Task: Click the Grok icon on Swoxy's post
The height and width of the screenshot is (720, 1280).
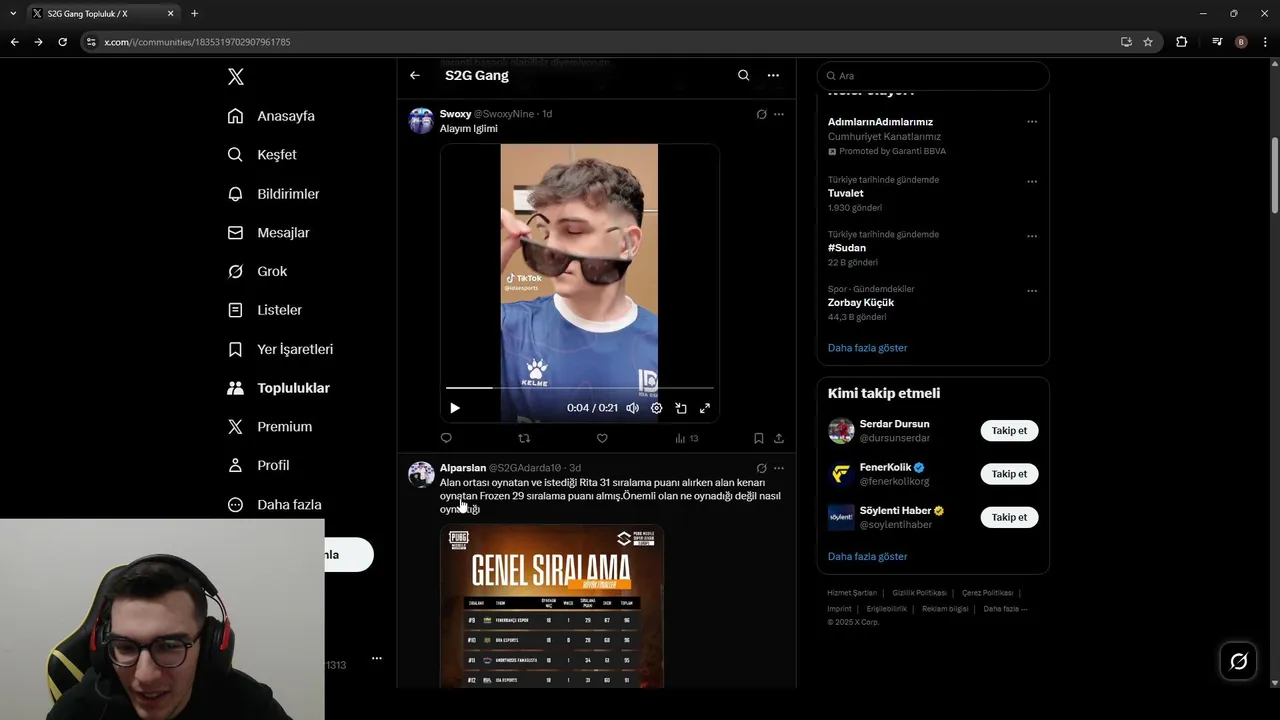Action: point(761,114)
